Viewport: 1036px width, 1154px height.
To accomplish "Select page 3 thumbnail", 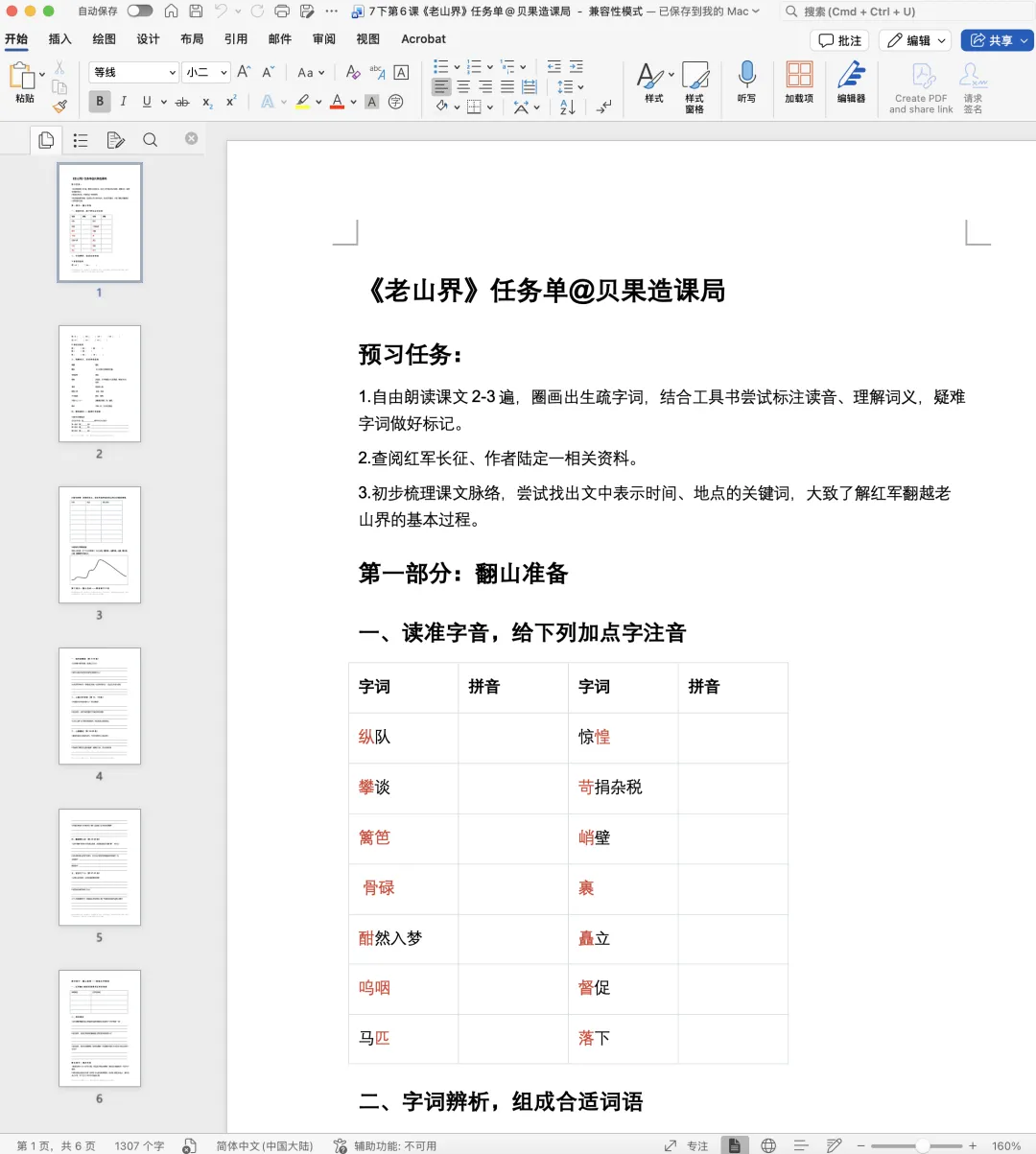I will coord(100,545).
